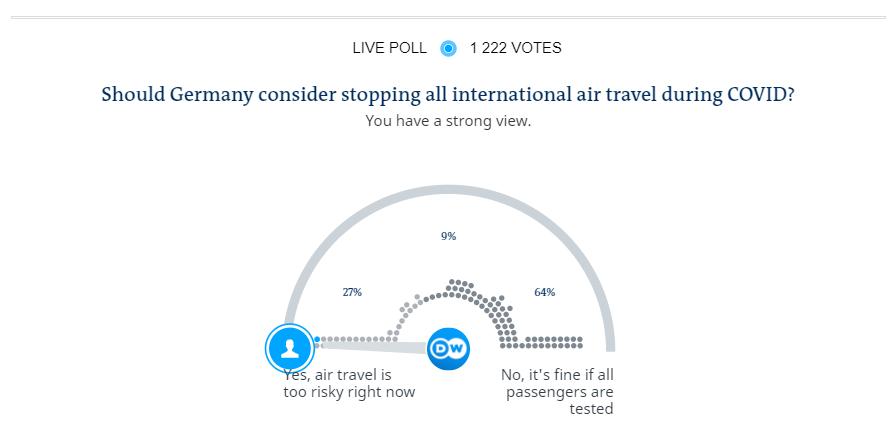
Task: Click the LIVE POLL label
Action: [x=389, y=48]
